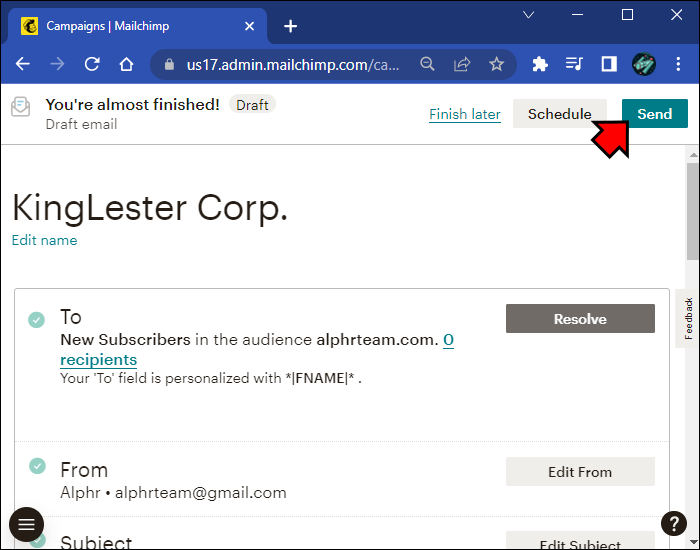Bookmark this page with the star icon
This screenshot has height=550, width=700.
coord(496,64)
